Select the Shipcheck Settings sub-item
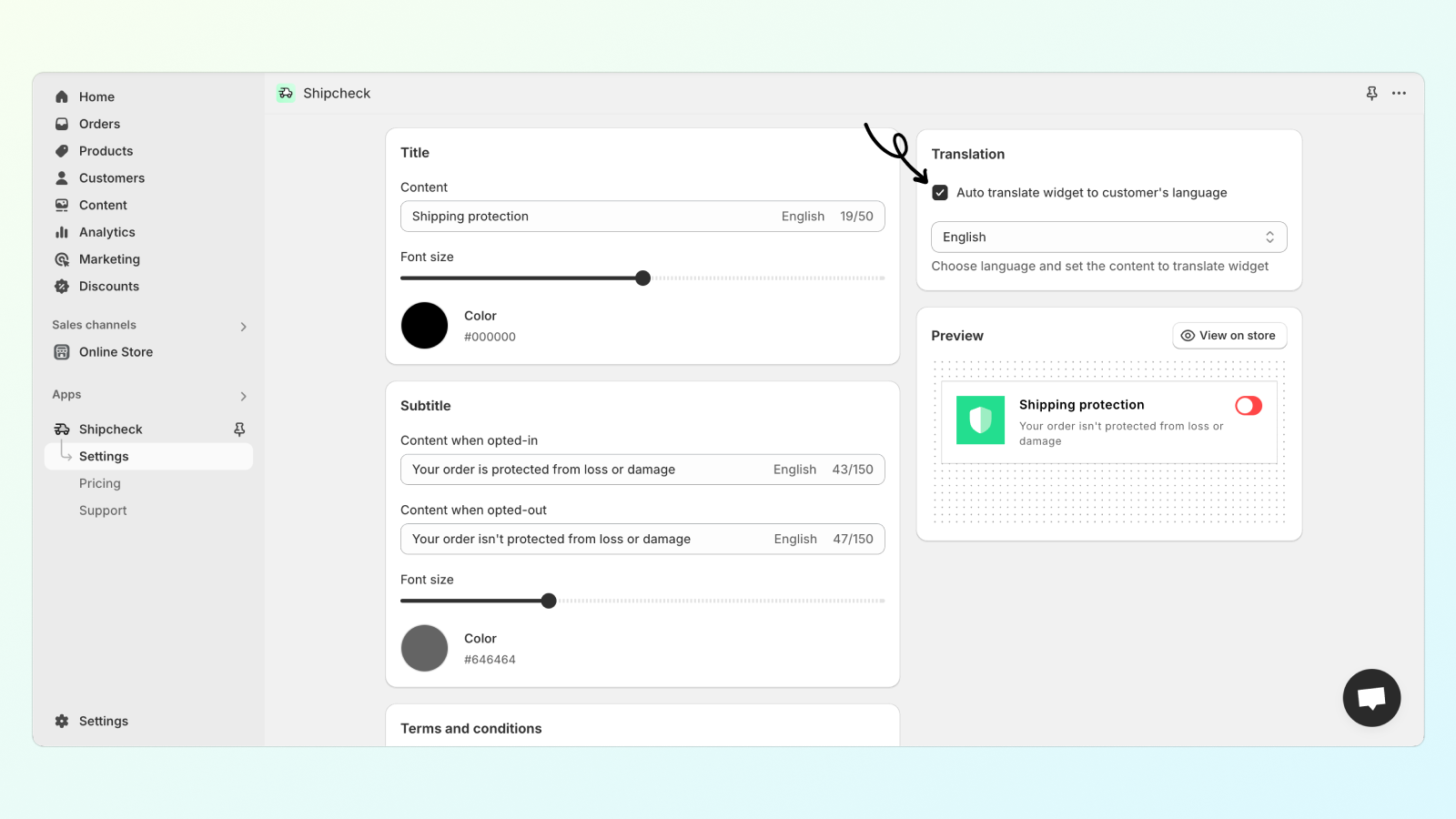Image resolution: width=1456 pixels, height=819 pixels. 148,457
